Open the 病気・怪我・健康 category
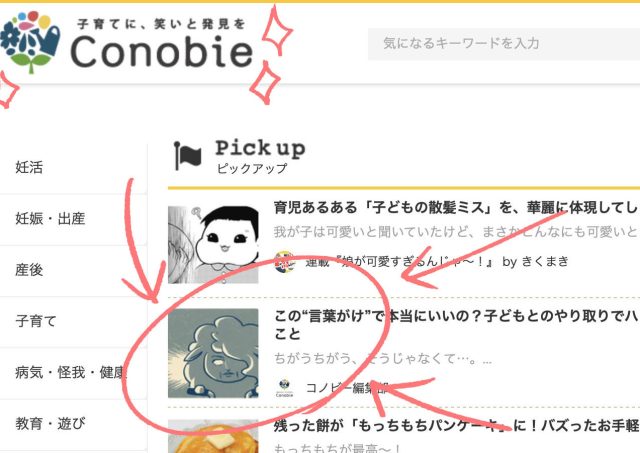Viewport: 640px width, 453px height. (x=73, y=373)
